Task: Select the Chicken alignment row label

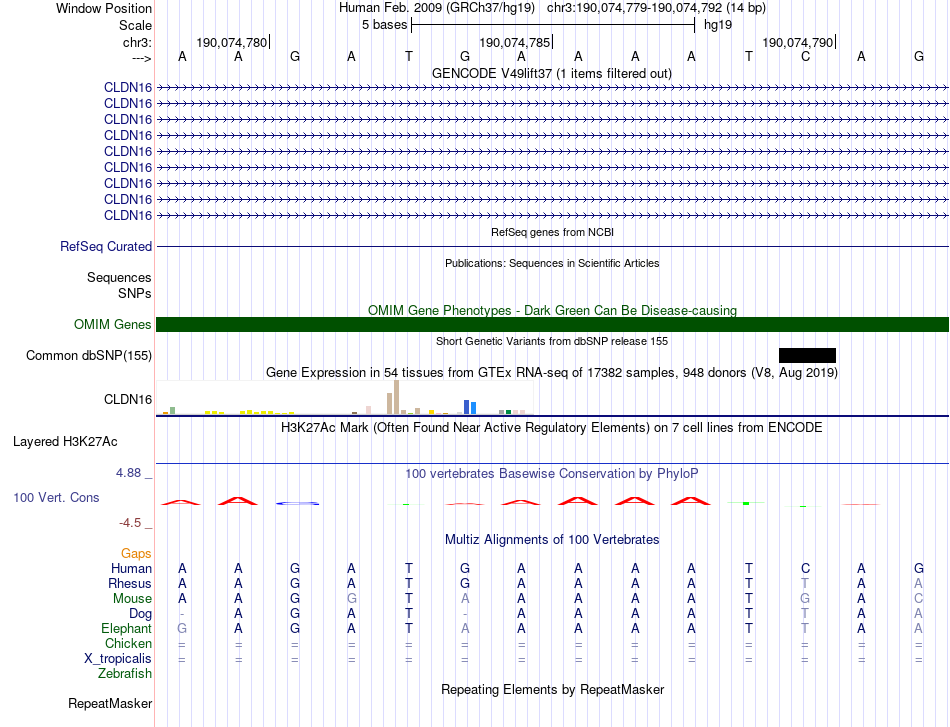Action: click(x=128, y=643)
